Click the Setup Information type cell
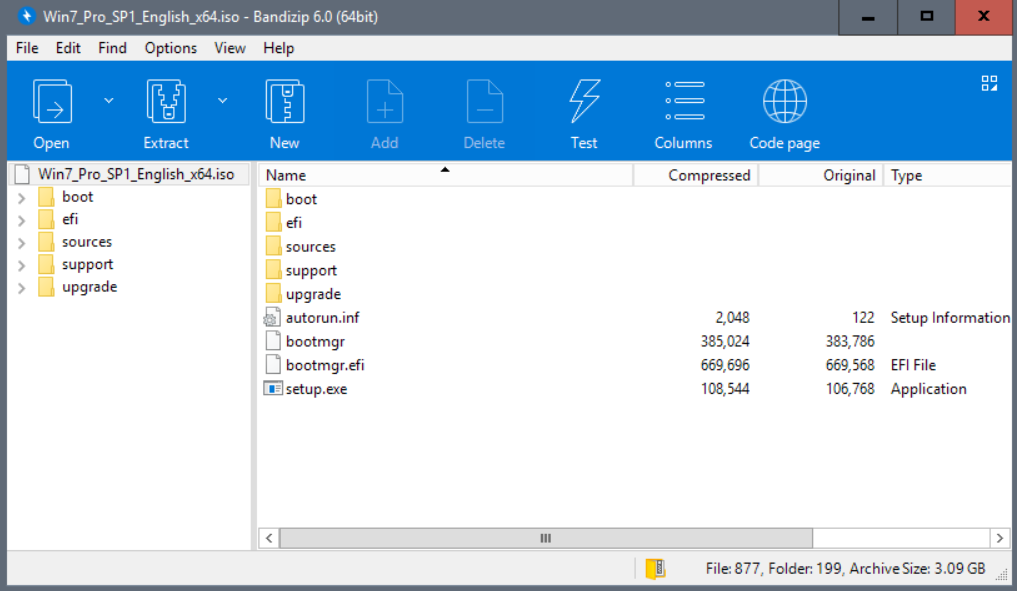 pos(950,318)
